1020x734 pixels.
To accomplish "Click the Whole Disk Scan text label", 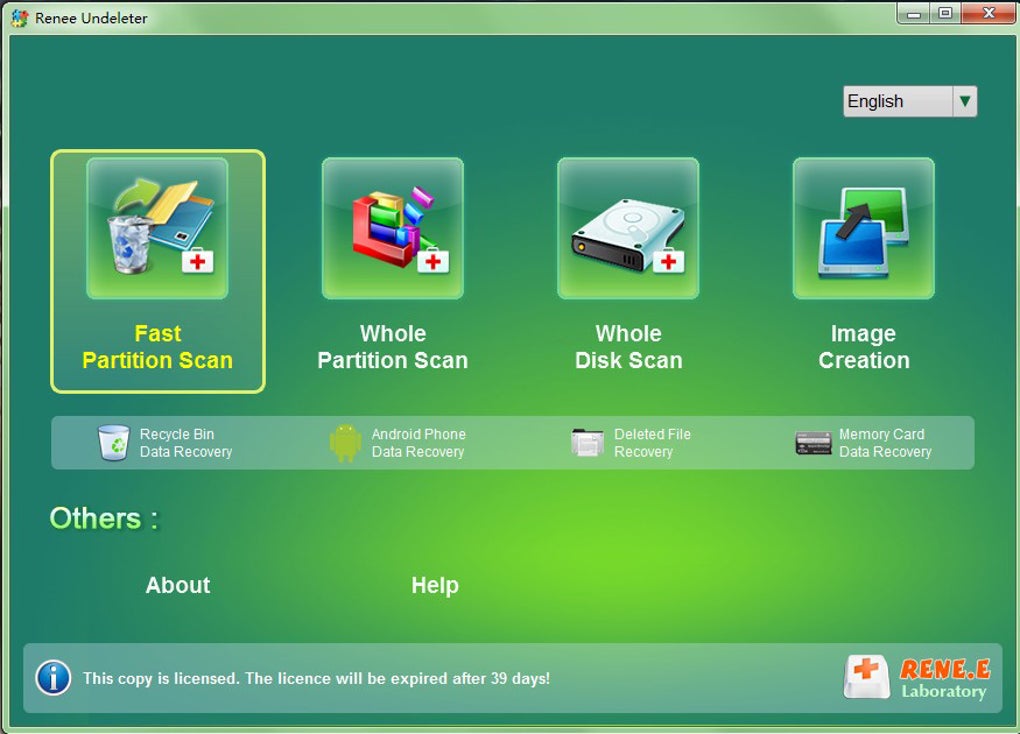I will (628, 347).
